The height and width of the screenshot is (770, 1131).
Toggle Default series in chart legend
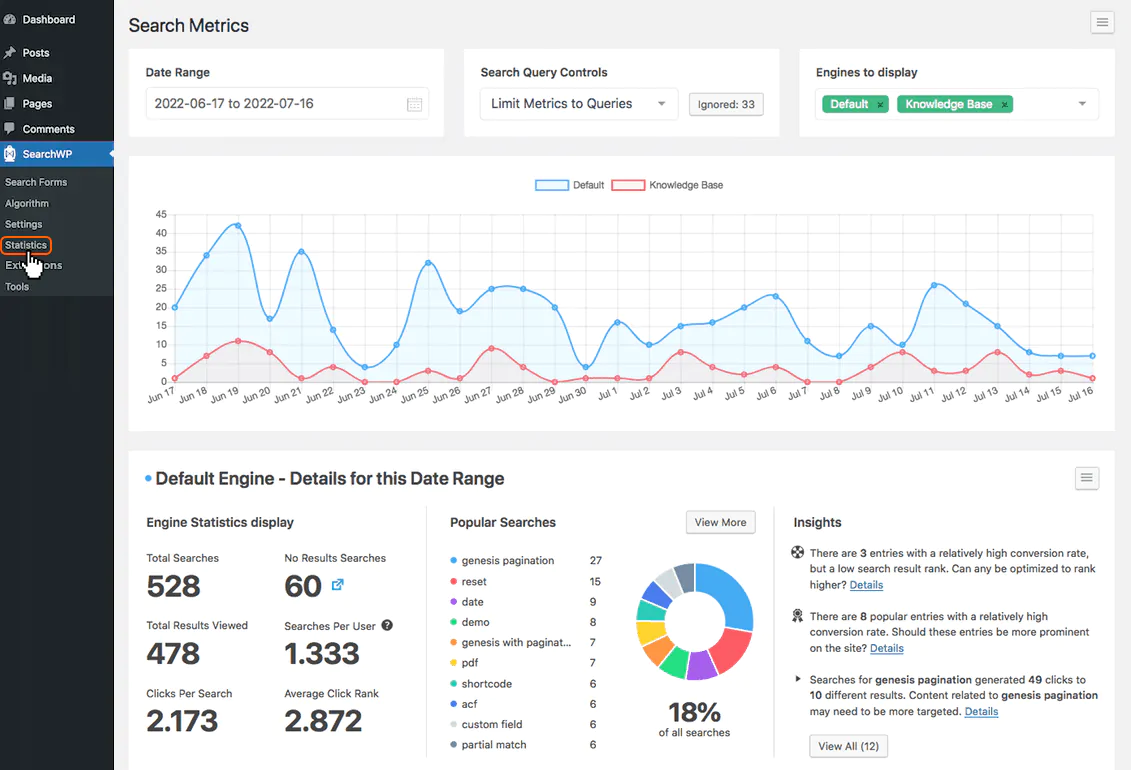569,185
